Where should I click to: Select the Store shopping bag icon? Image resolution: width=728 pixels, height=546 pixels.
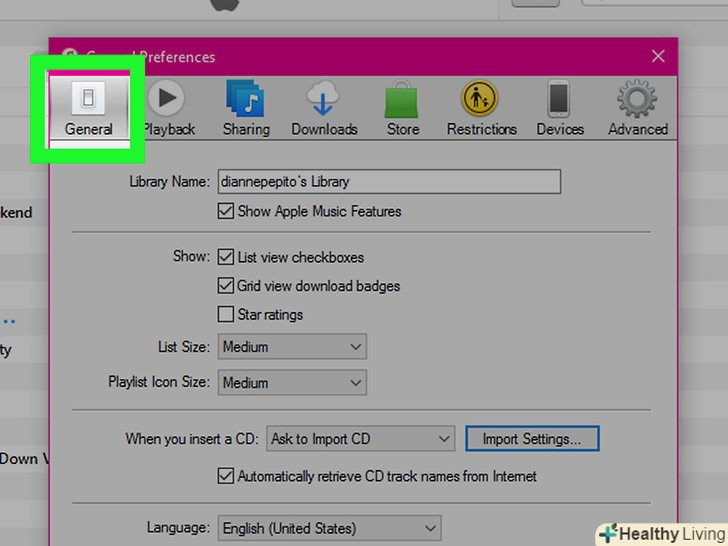coord(402,99)
